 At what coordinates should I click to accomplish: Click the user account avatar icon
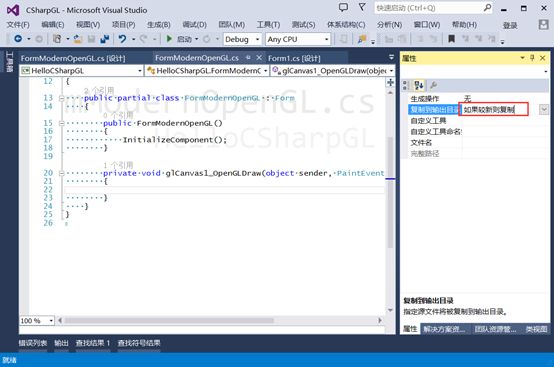point(543,24)
